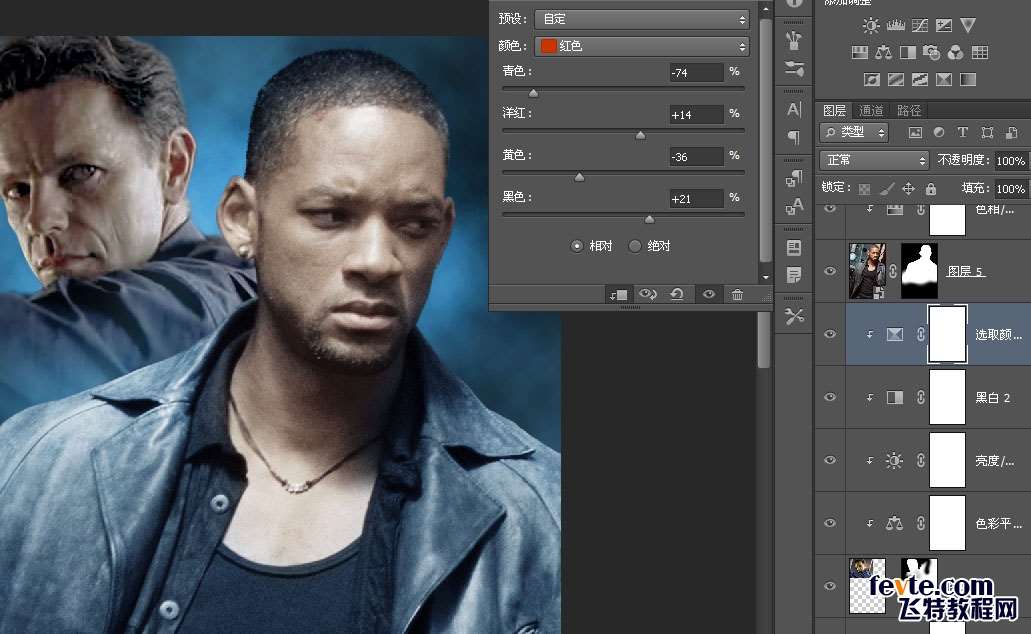Hide the 黑白 2 layer via its eye icon
The height and width of the screenshot is (634, 1031).
pos(830,397)
